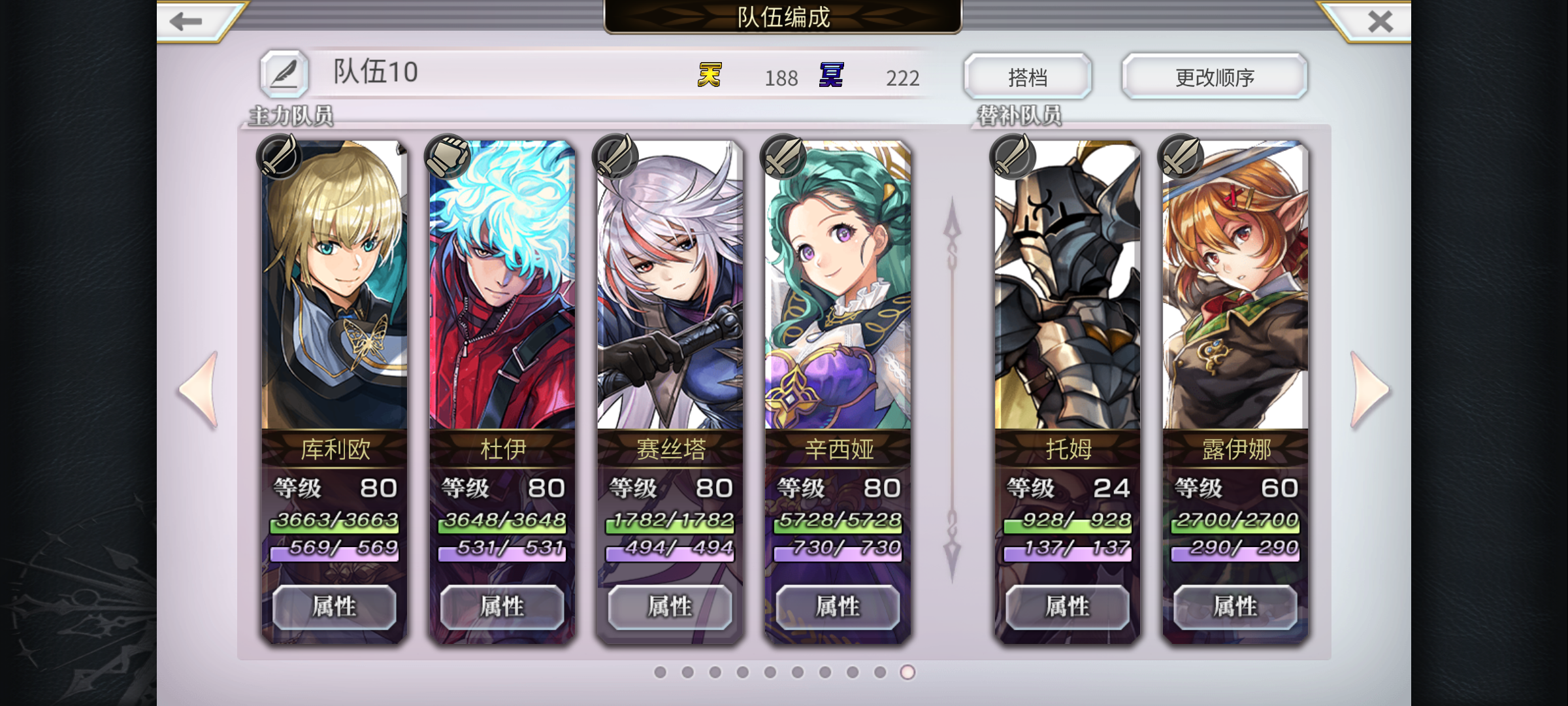Tap 库利欧's sword weapon icon
This screenshot has width=1568, height=706.
coord(278,156)
